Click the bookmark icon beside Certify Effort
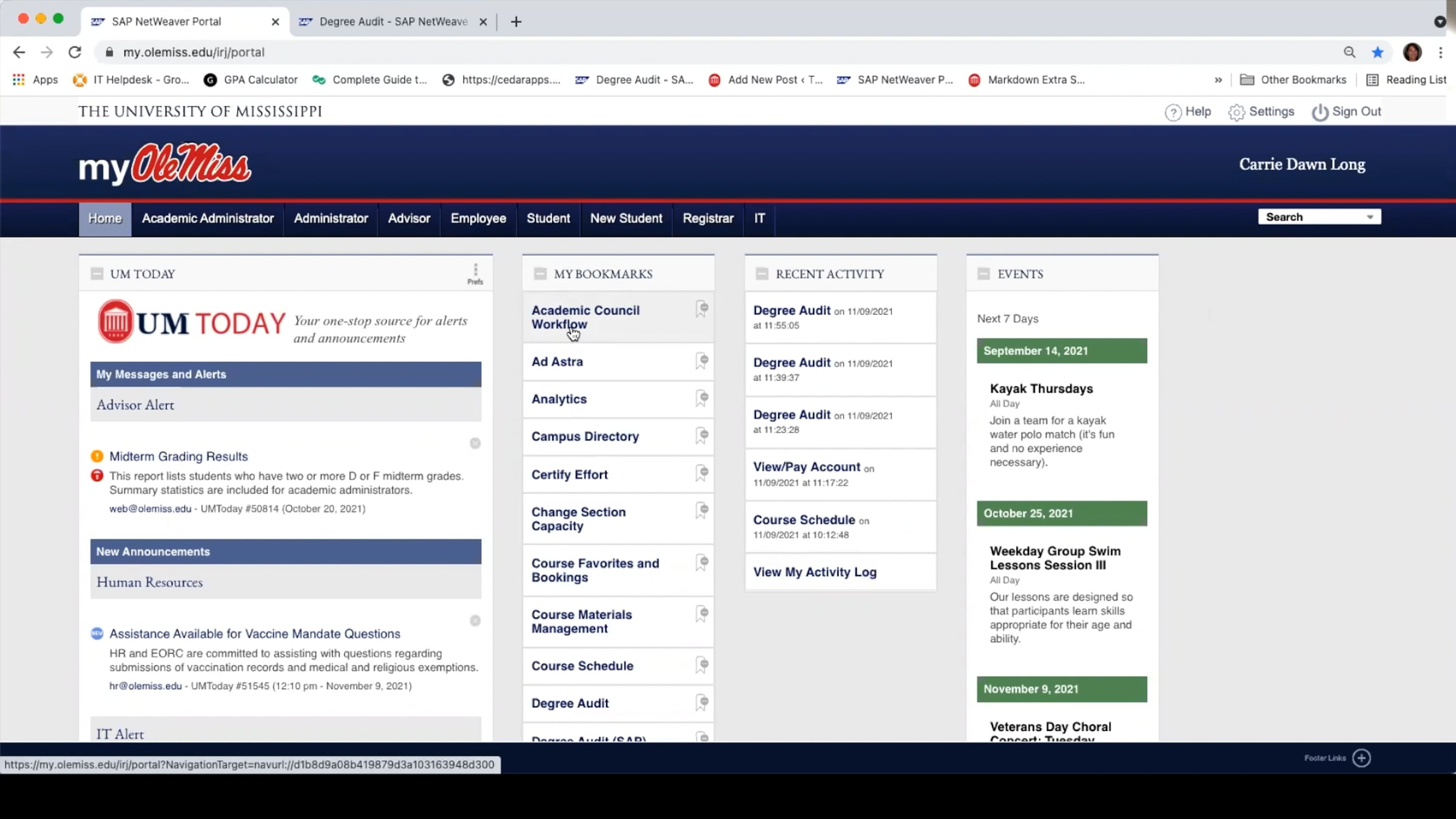Image resolution: width=1456 pixels, height=819 pixels. coord(702,473)
